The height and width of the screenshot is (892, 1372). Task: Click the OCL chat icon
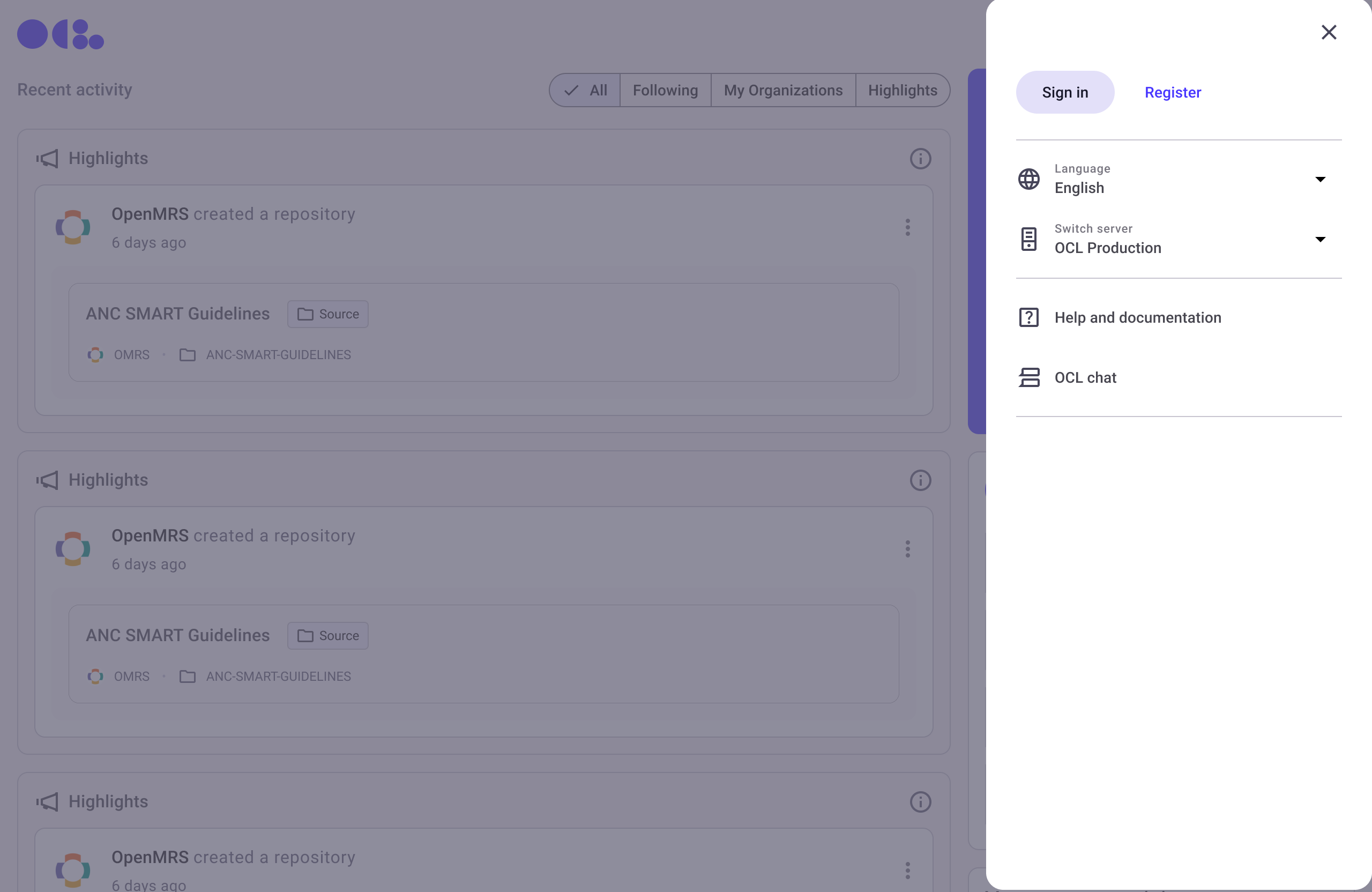tap(1028, 378)
